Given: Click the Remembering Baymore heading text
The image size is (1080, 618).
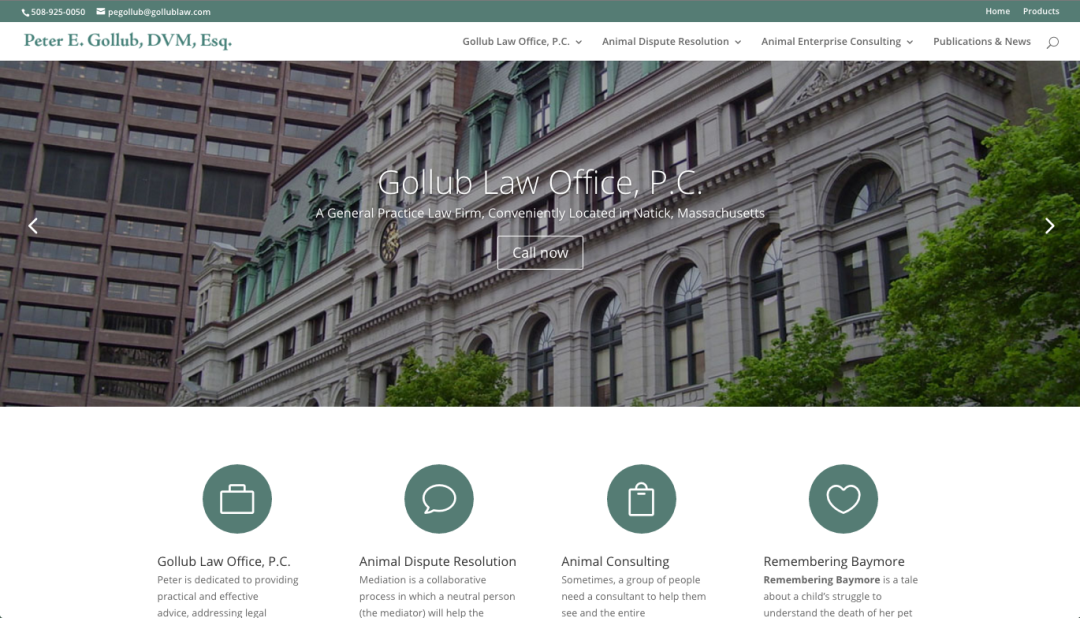Looking at the screenshot, I should [x=833, y=561].
